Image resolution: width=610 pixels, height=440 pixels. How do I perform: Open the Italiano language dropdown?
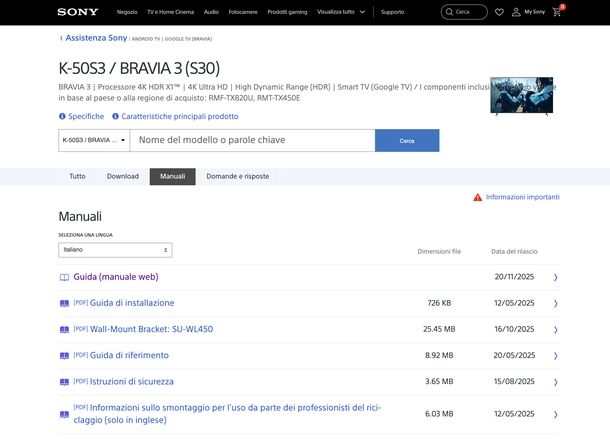point(115,250)
